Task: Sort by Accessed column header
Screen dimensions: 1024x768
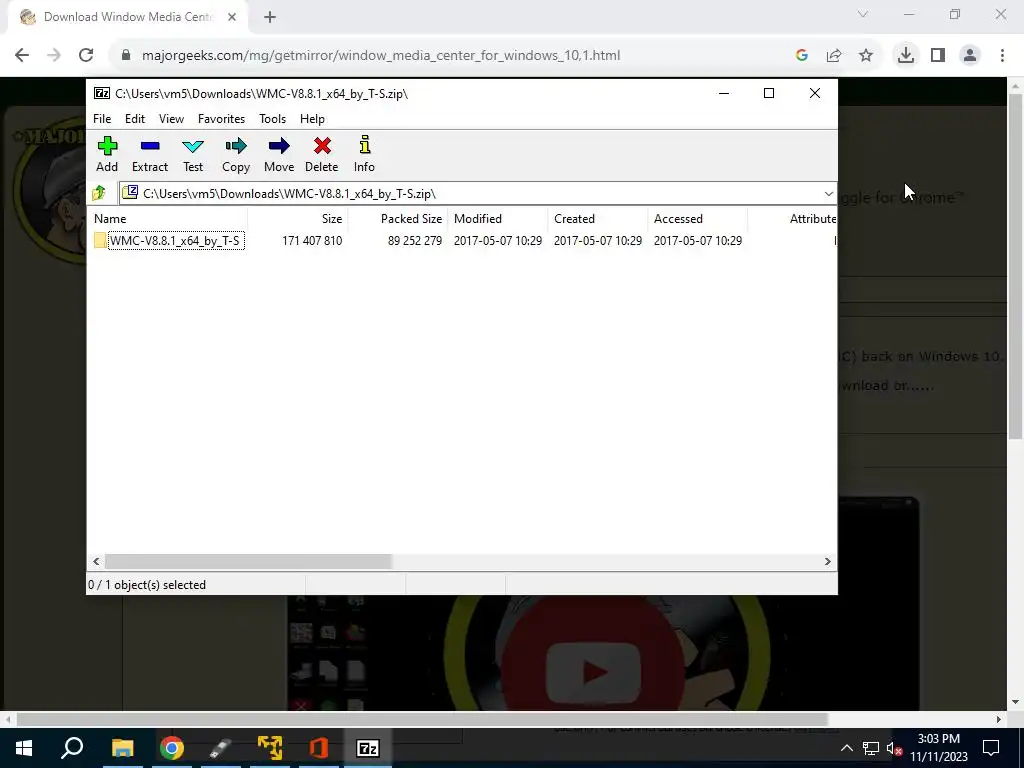Action: tap(697, 219)
